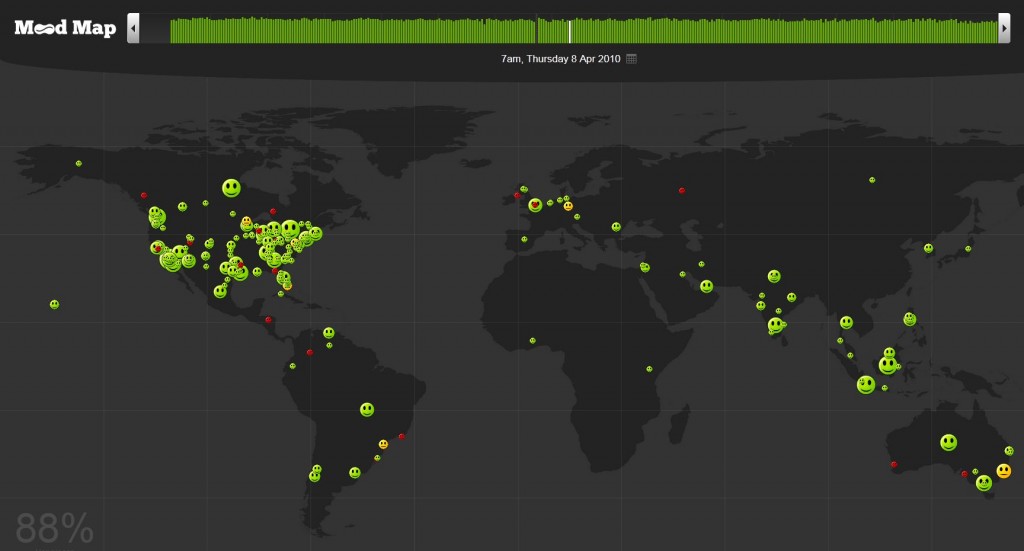Click the timeline's right scroll arrow
Image resolution: width=1024 pixels, height=551 pixels.
[x=1004, y=28]
